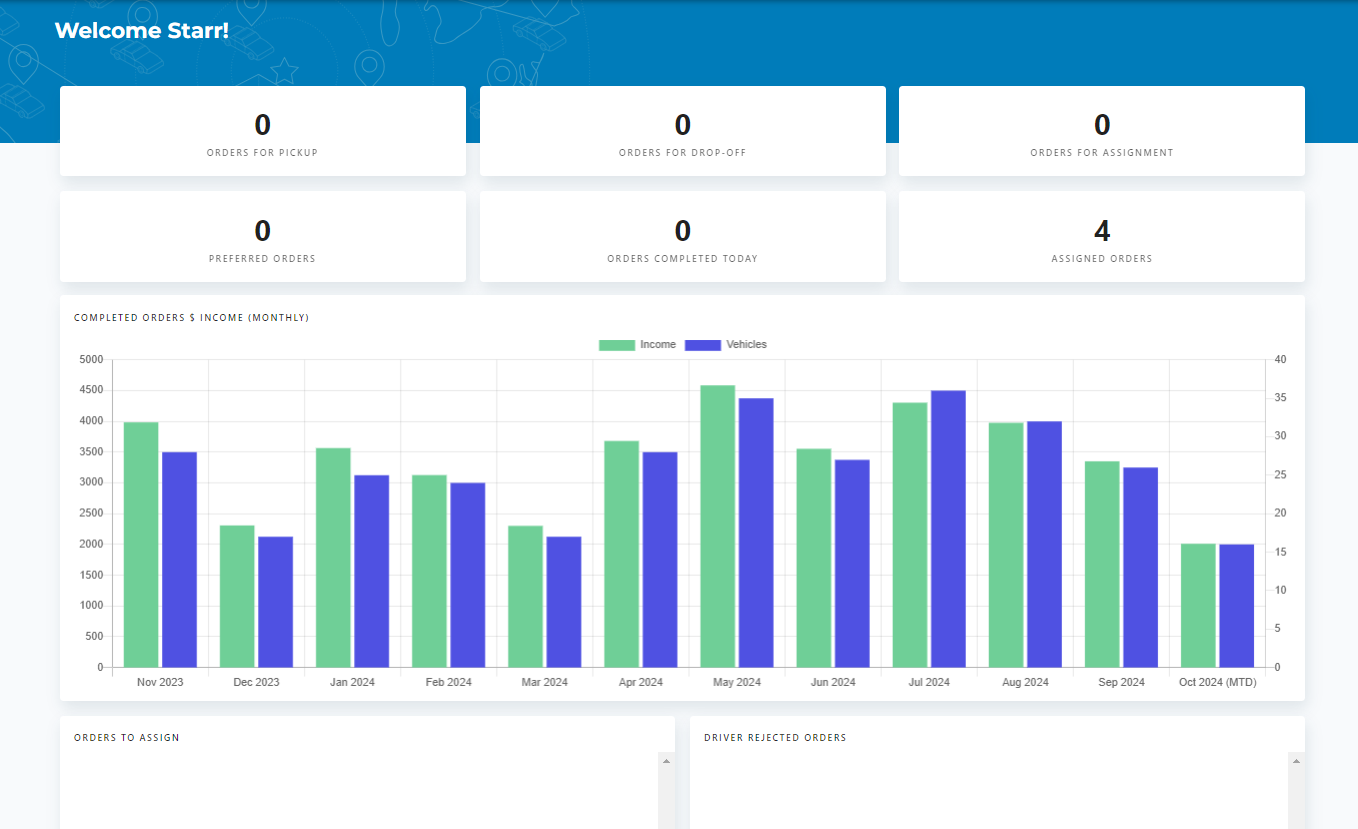Click the '40' value on vehicles axis
Image resolution: width=1358 pixels, height=829 pixels.
point(1281,359)
